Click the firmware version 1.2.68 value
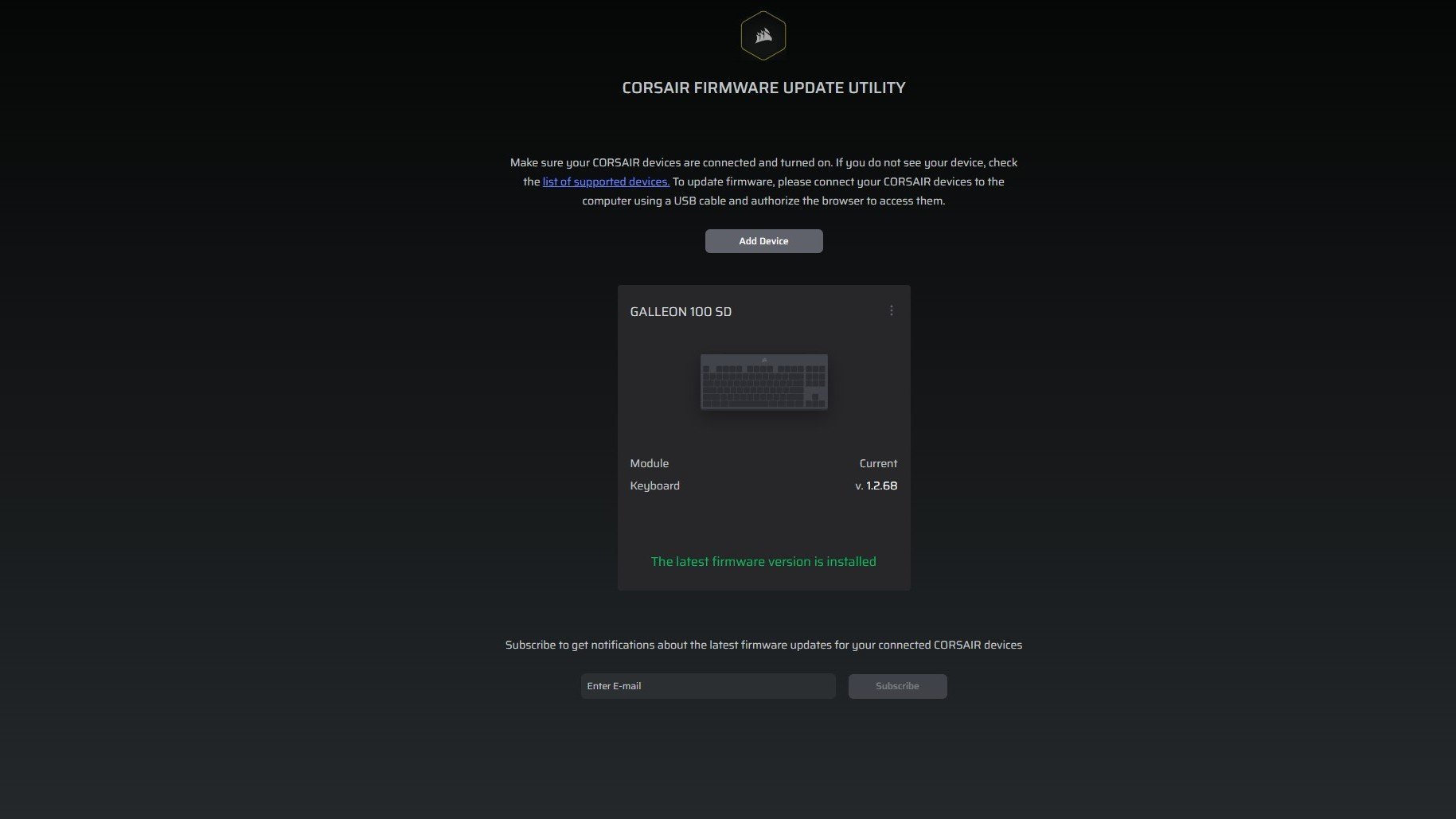 [876, 486]
